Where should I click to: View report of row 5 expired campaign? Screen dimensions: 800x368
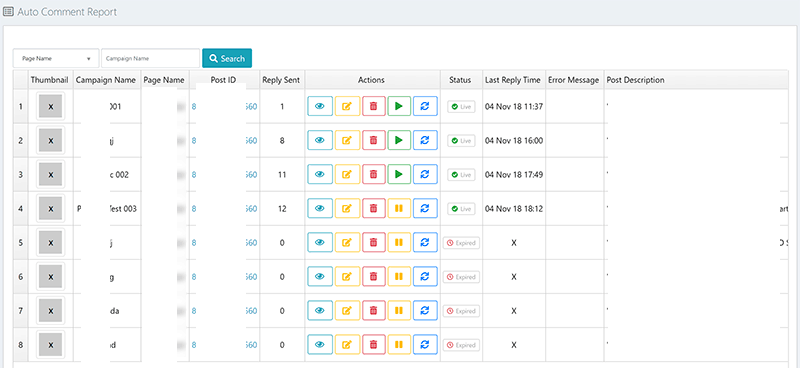(x=320, y=242)
